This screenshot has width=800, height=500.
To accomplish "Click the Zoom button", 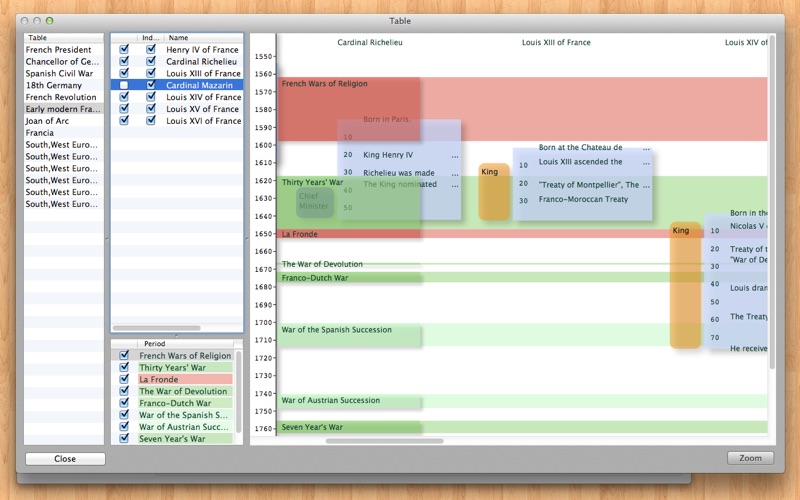I will tap(751, 458).
